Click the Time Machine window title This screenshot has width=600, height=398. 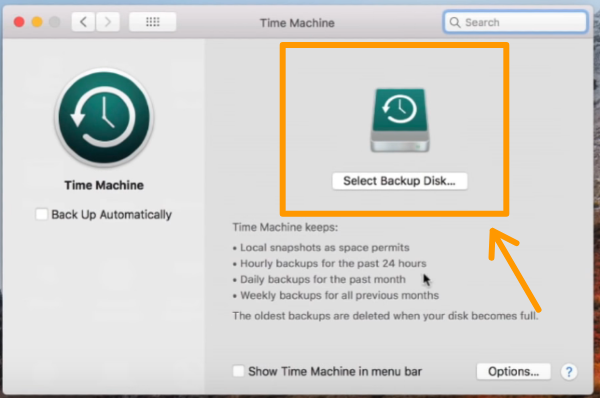coord(297,23)
